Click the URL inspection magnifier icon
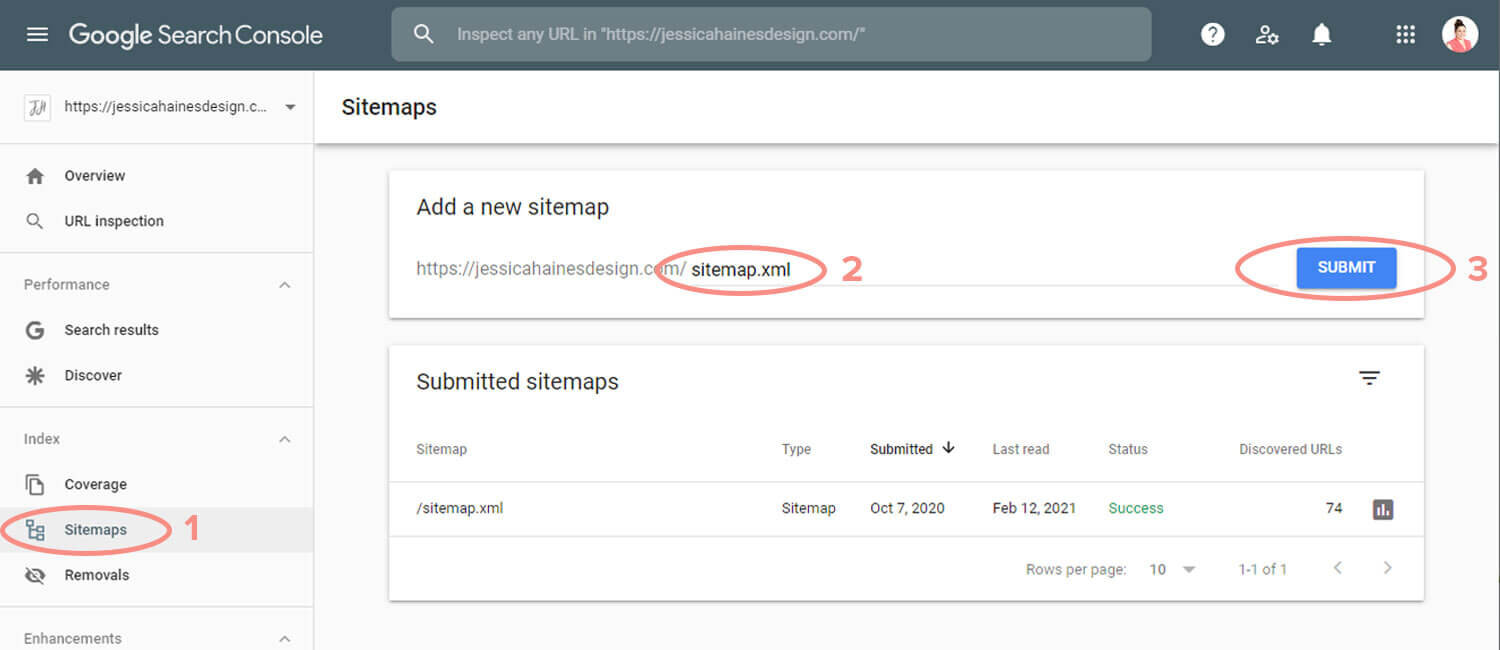The image size is (1500, 650). click(x=35, y=221)
